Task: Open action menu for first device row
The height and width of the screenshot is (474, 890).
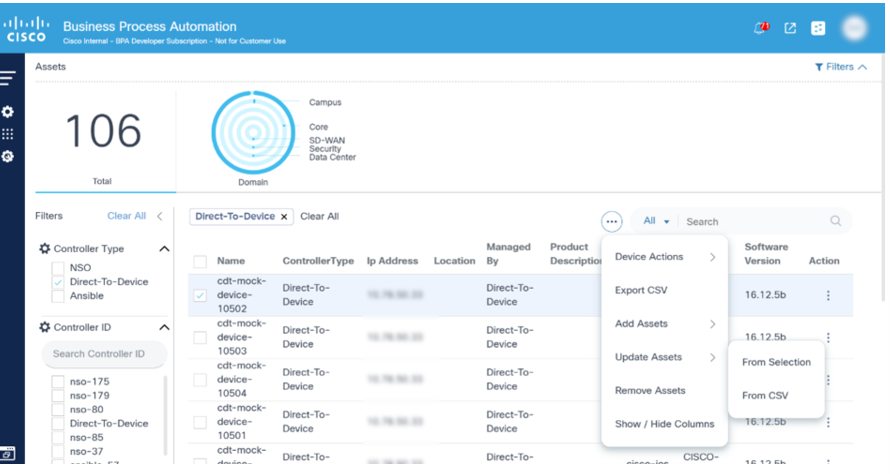Action: [x=827, y=295]
